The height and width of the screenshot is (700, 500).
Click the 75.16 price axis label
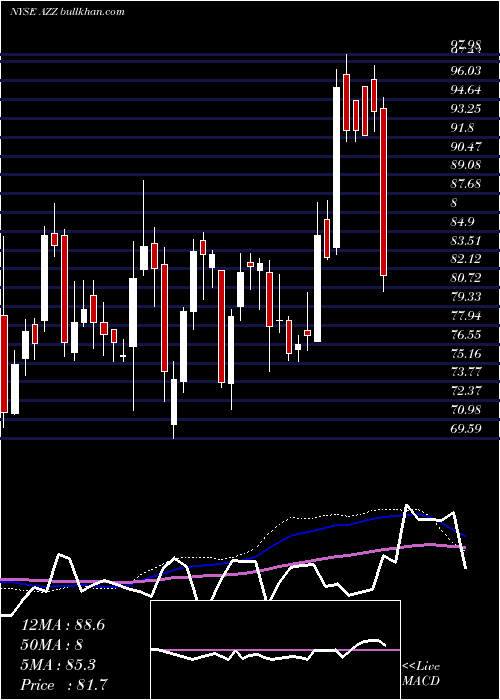[x=466, y=354]
